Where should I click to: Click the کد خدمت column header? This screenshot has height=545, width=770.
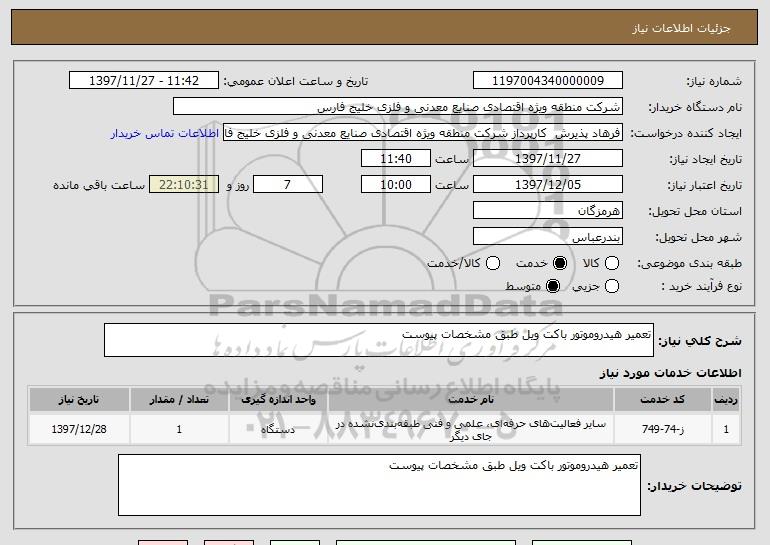(x=662, y=400)
